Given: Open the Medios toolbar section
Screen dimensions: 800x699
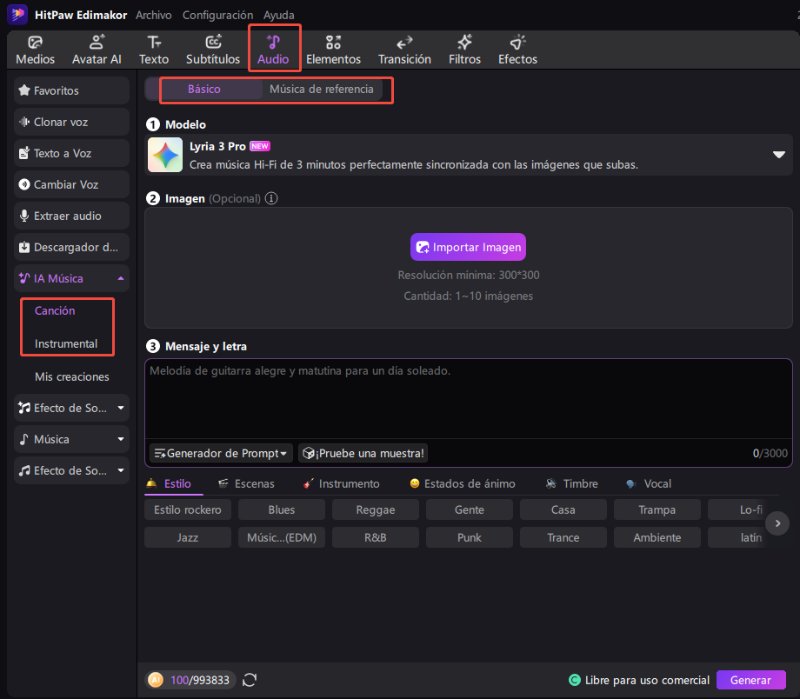Looking at the screenshot, I should 35,50.
